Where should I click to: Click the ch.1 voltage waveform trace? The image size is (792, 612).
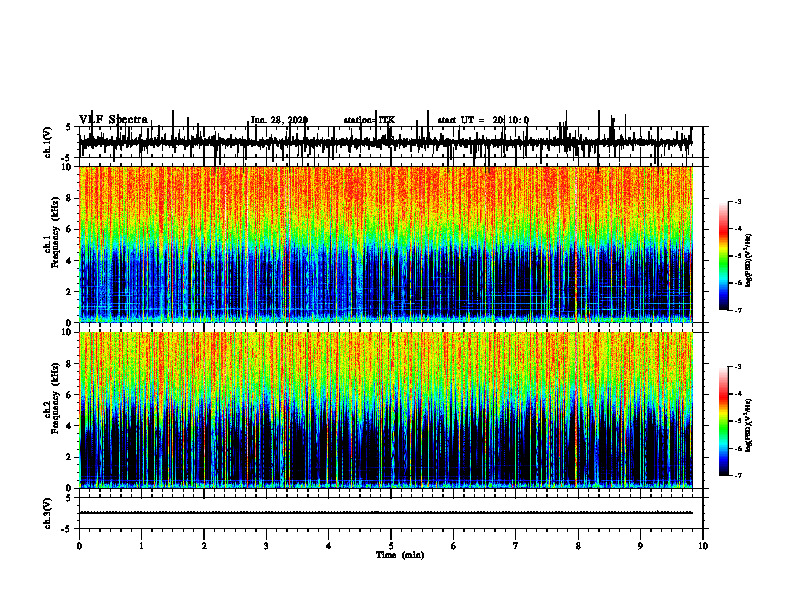(x=385, y=142)
